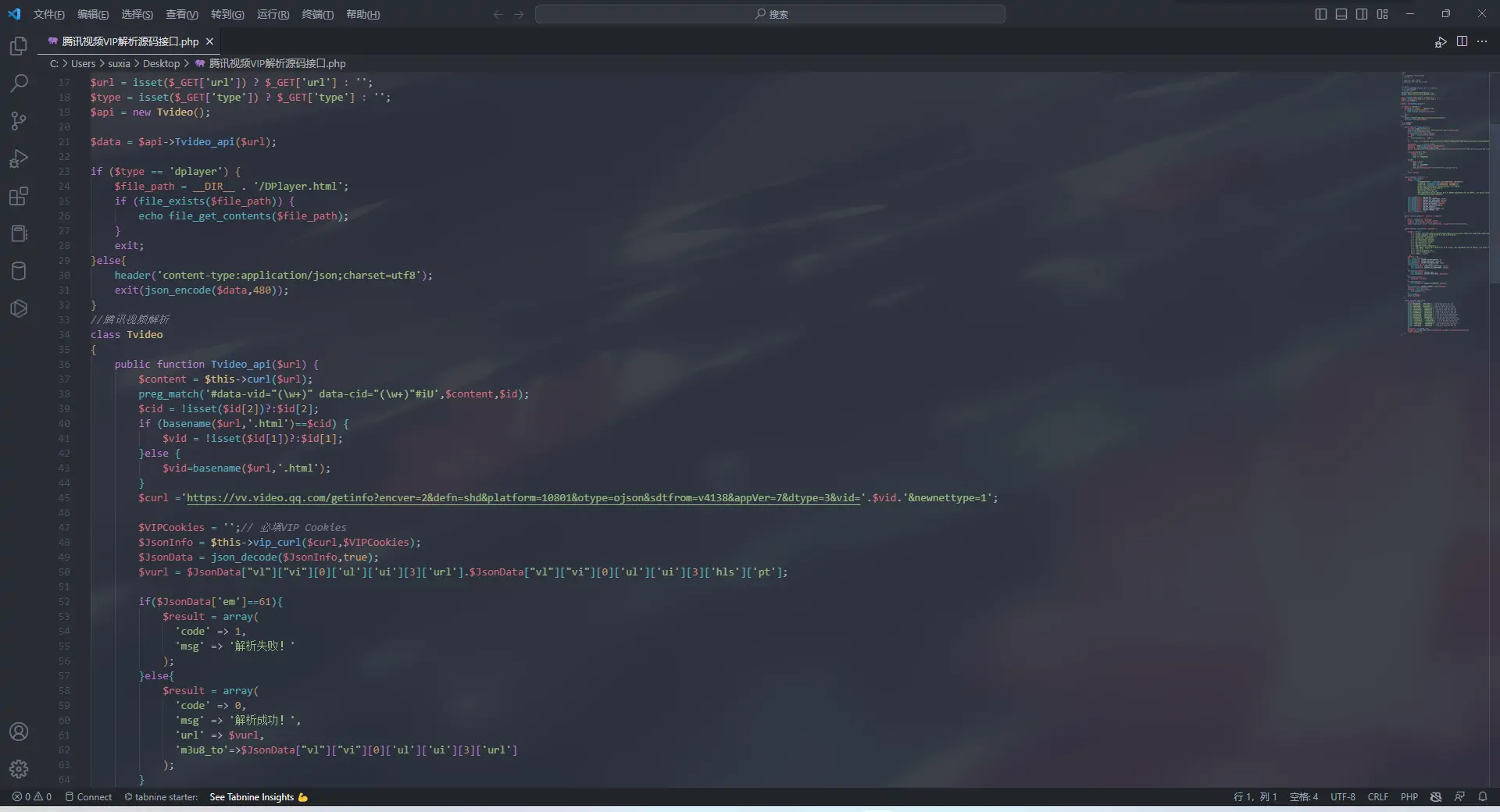Viewport: 1500px width, 812px height.
Task: Toggle the primary side bar
Action: click(1321, 14)
